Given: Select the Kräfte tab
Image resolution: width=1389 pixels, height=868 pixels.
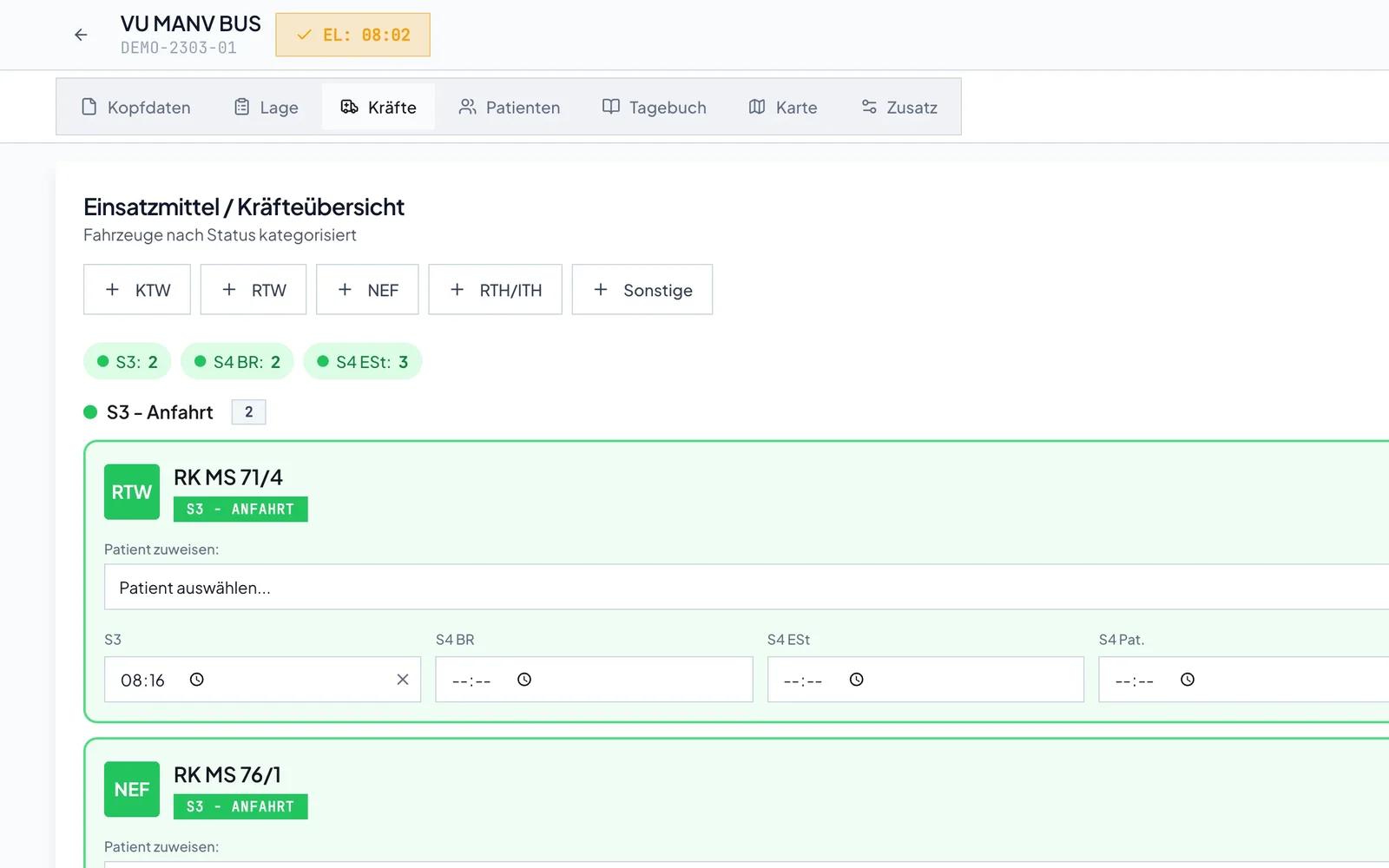Looking at the screenshot, I should click(379, 107).
